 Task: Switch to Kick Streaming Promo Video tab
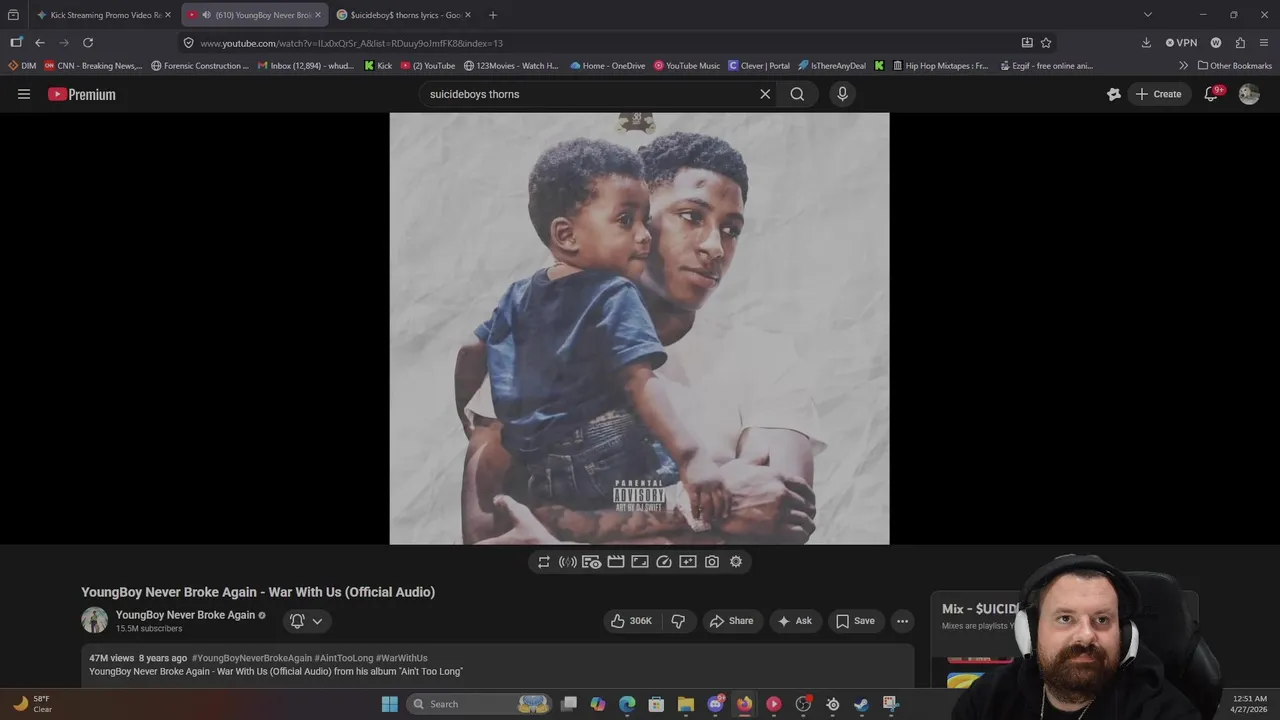104,15
